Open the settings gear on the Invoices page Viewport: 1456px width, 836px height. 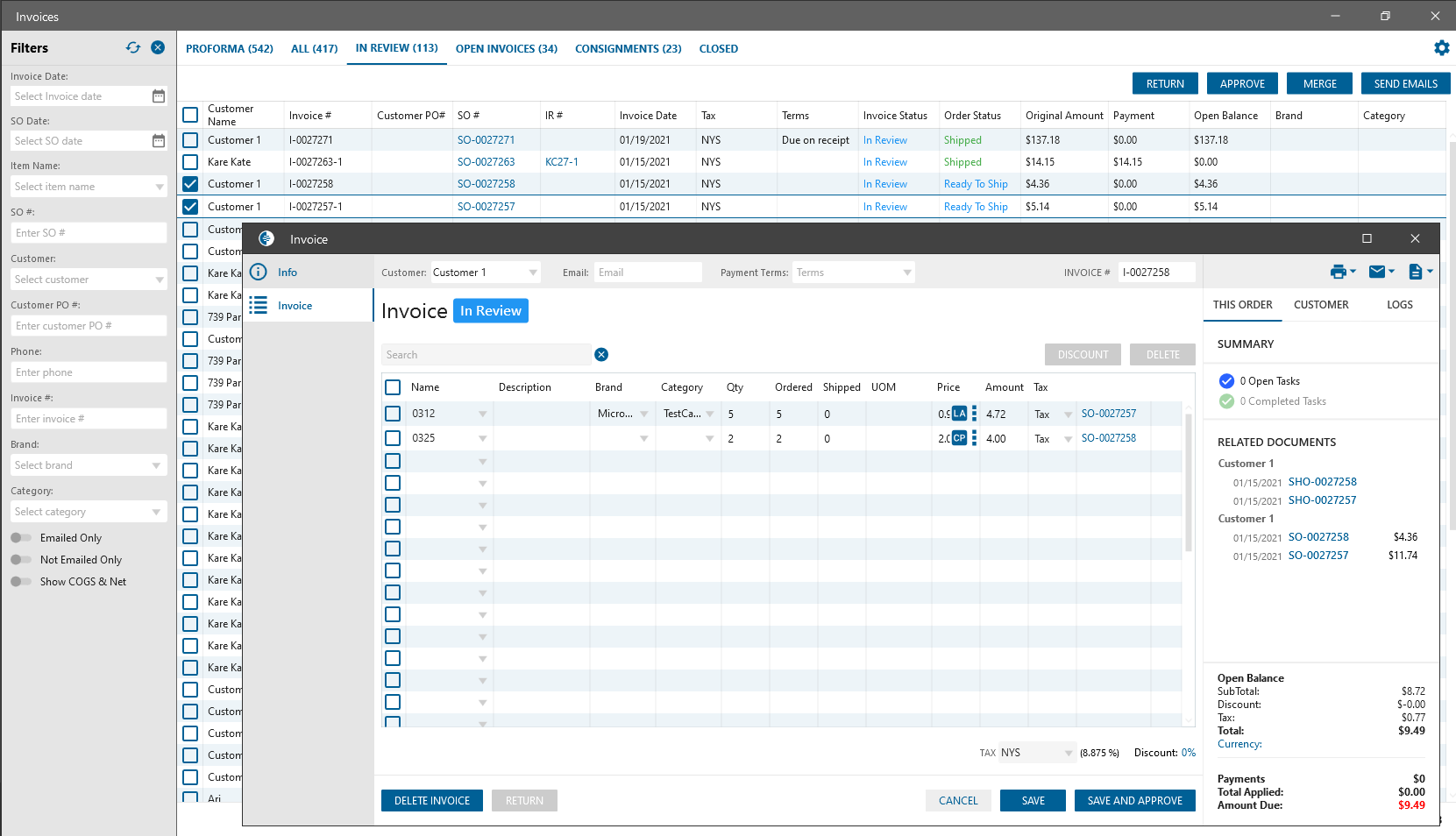click(1441, 48)
